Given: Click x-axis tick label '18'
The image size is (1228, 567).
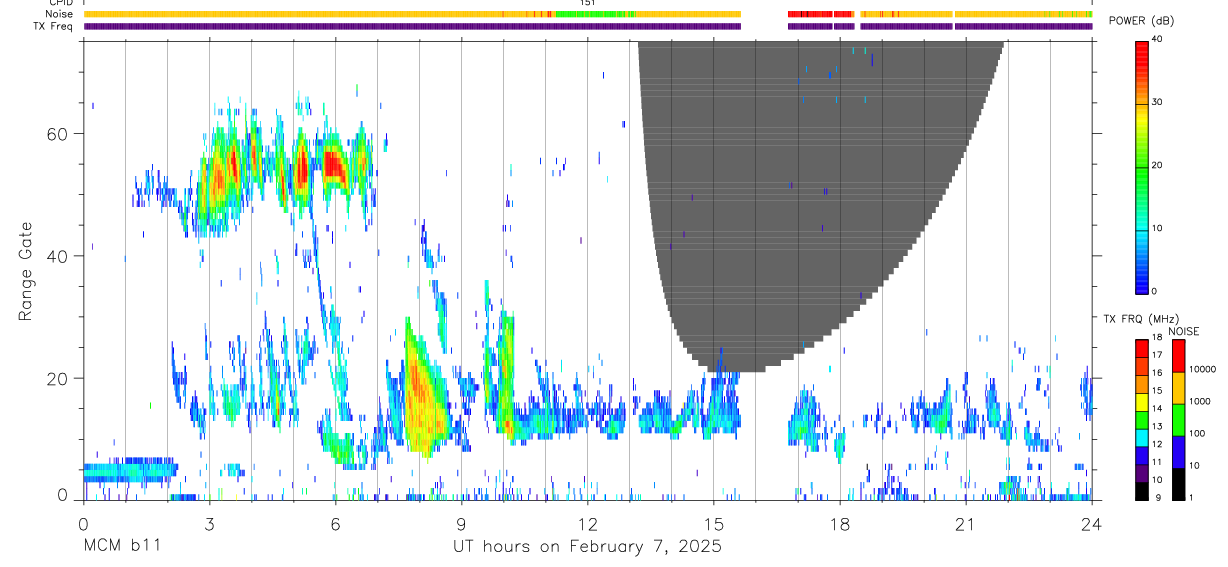Looking at the screenshot, I should tap(839, 524).
